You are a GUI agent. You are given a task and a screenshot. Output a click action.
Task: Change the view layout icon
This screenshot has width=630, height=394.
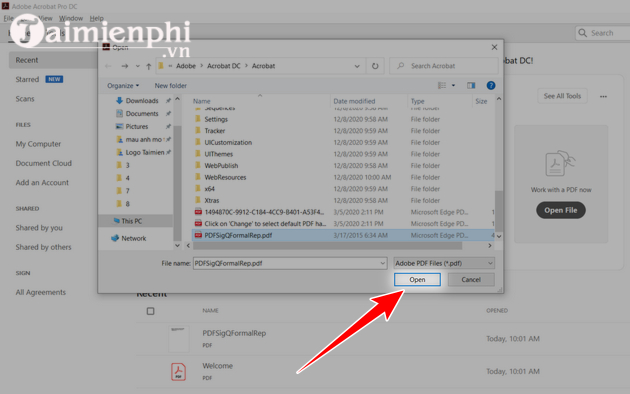point(442,85)
